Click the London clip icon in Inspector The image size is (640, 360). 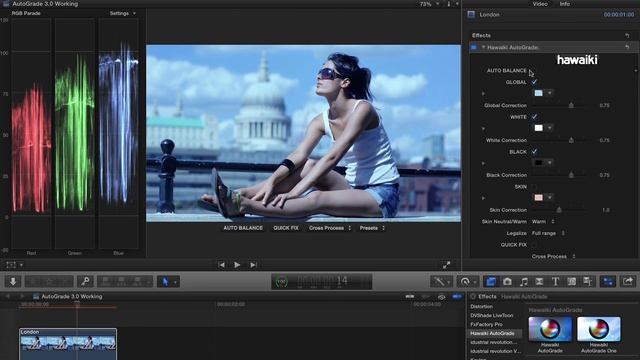pyautogui.click(x=471, y=15)
